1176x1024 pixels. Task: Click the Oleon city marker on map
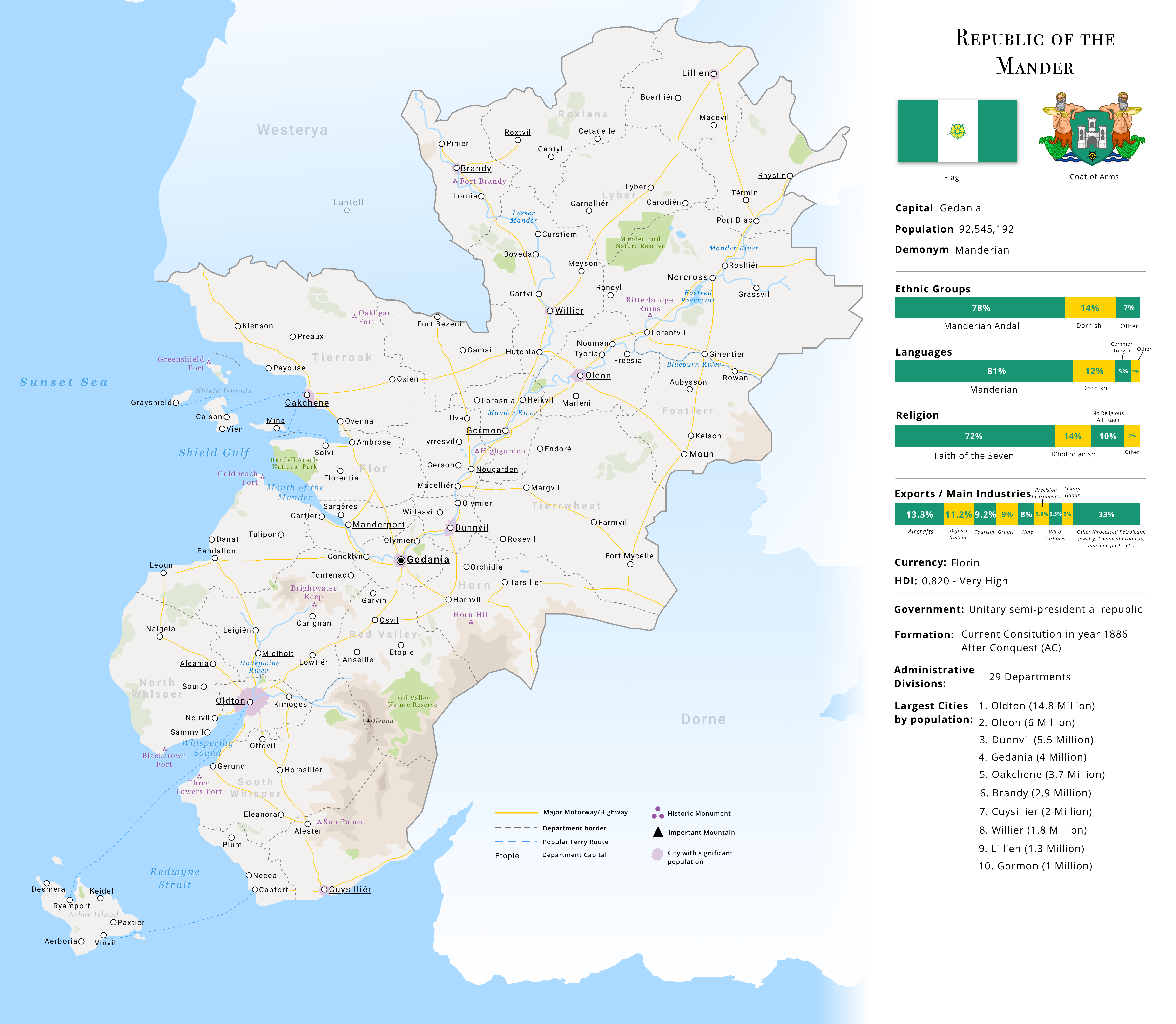click(x=580, y=375)
